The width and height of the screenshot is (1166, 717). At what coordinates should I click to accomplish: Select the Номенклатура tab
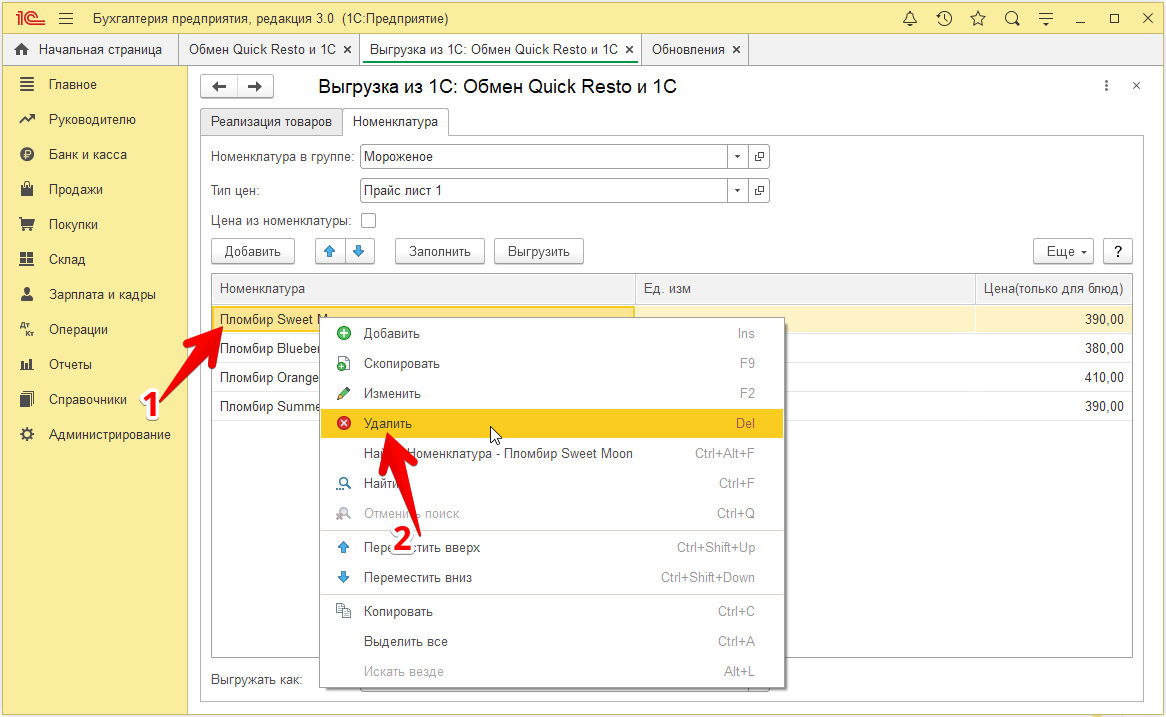(x=395, y=121)
